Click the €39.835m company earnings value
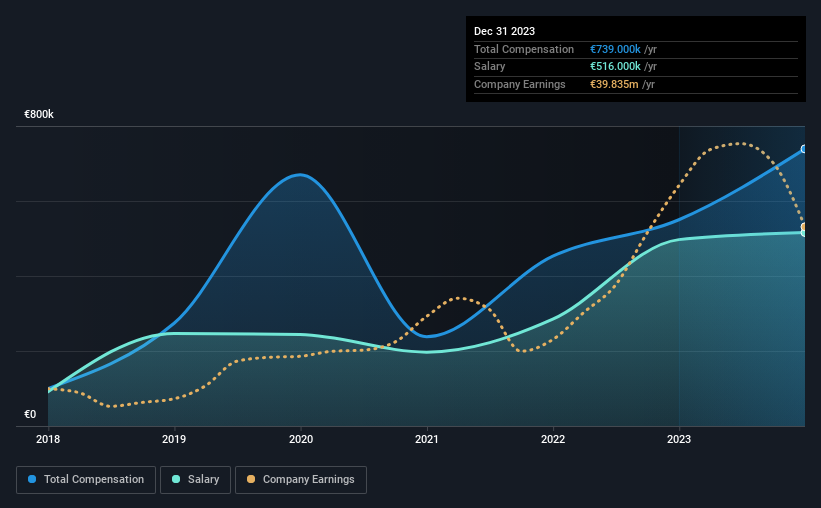Image resolution: width=821 pixels, height=508 pixels. pos(614,84)
